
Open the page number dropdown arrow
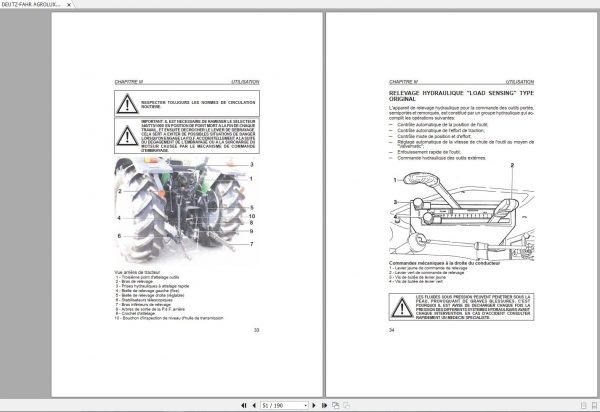(305, 405)
